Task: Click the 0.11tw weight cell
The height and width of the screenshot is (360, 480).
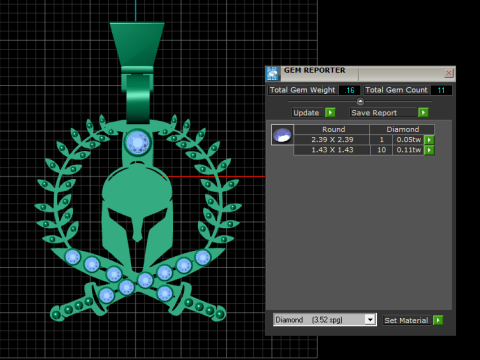Action: pos(408,150)
